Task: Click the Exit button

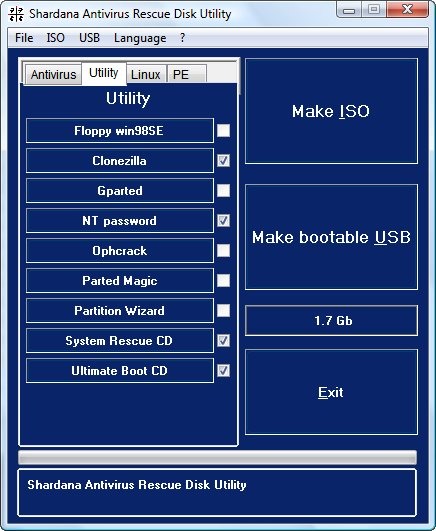Action: [331, 392]
